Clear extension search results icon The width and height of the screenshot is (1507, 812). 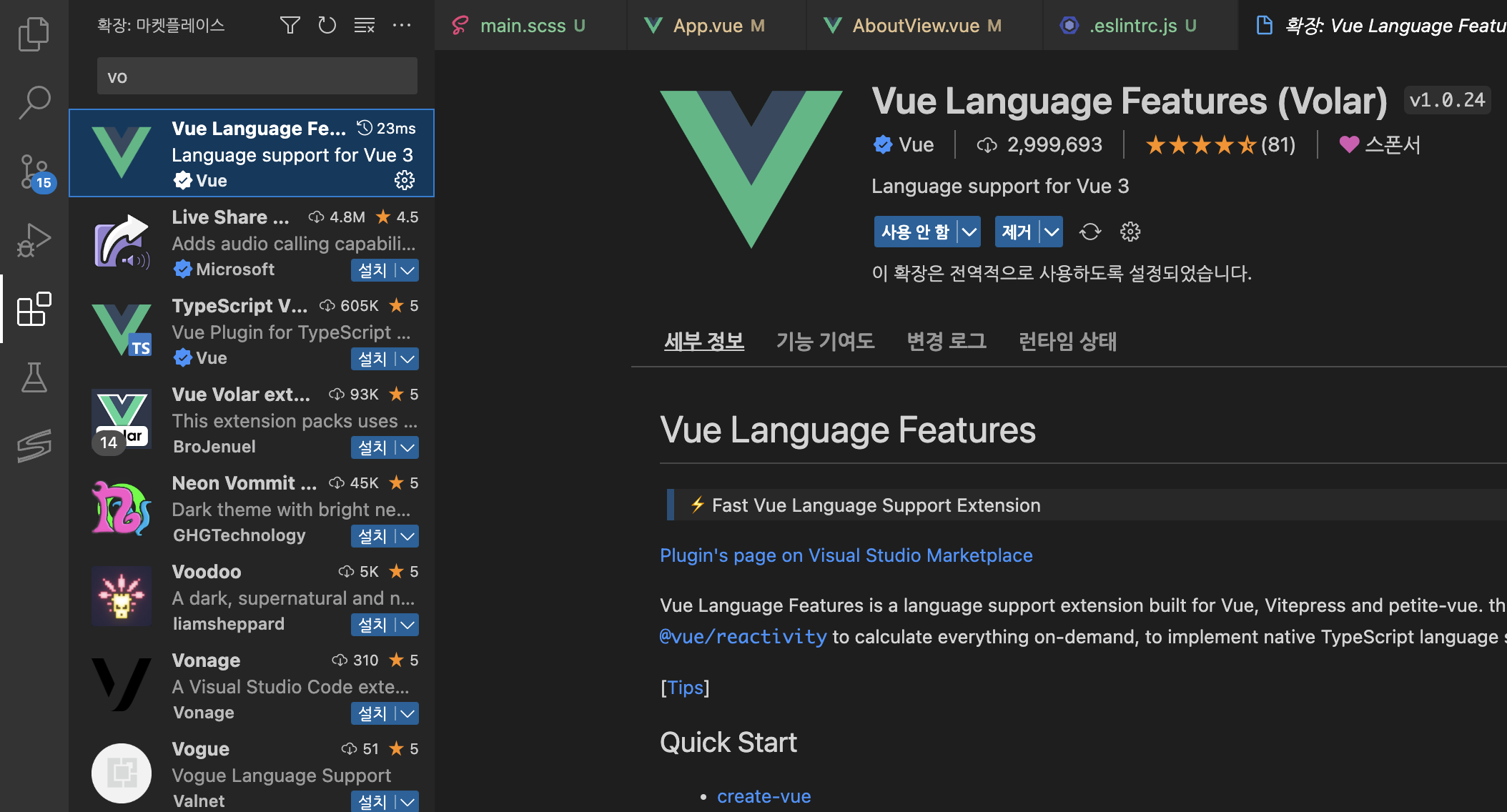pyautogui.click(x=364, y=26)
